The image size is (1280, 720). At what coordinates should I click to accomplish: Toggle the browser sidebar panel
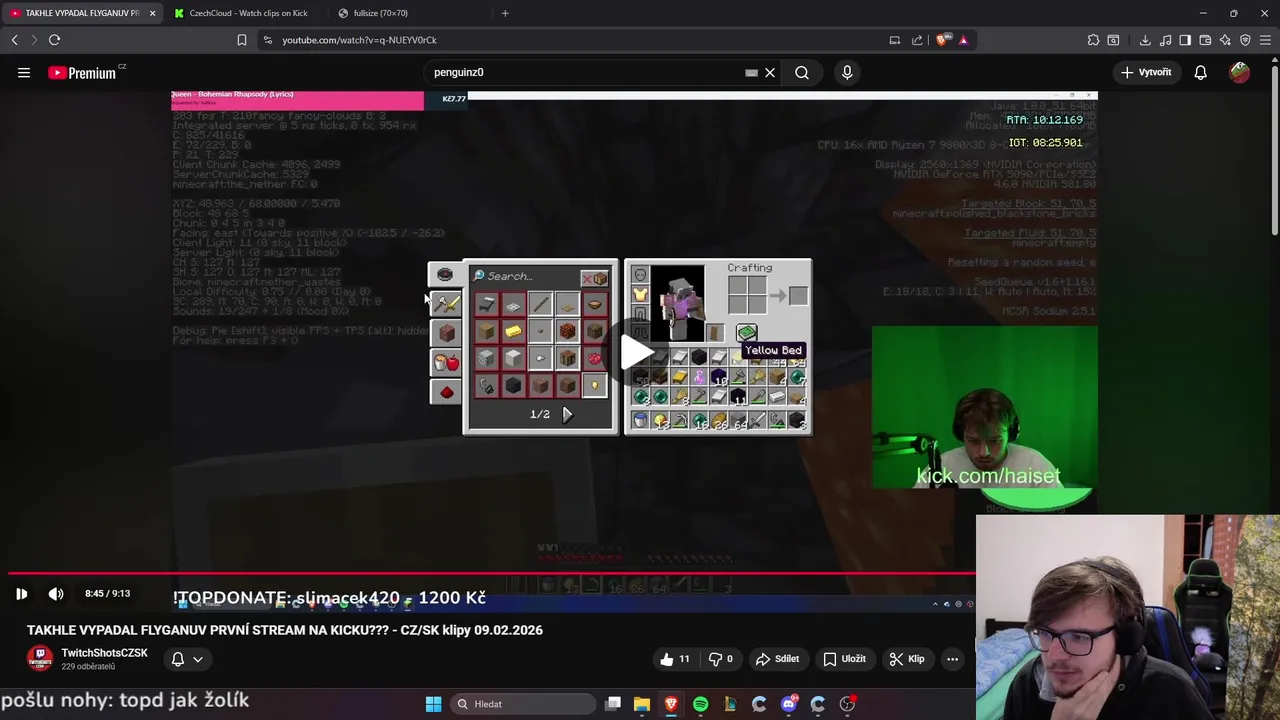[1185, 40]
